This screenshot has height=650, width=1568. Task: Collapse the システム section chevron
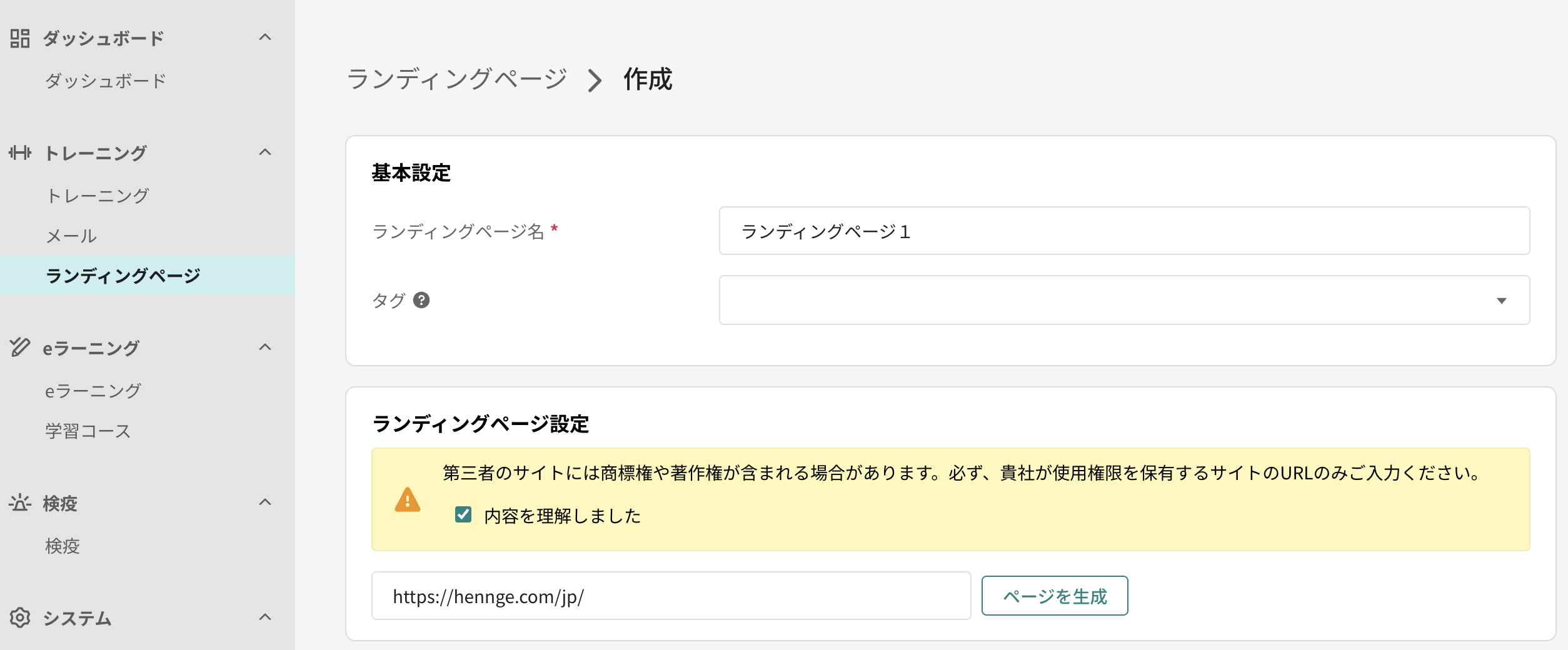click(x=265, y=617)
